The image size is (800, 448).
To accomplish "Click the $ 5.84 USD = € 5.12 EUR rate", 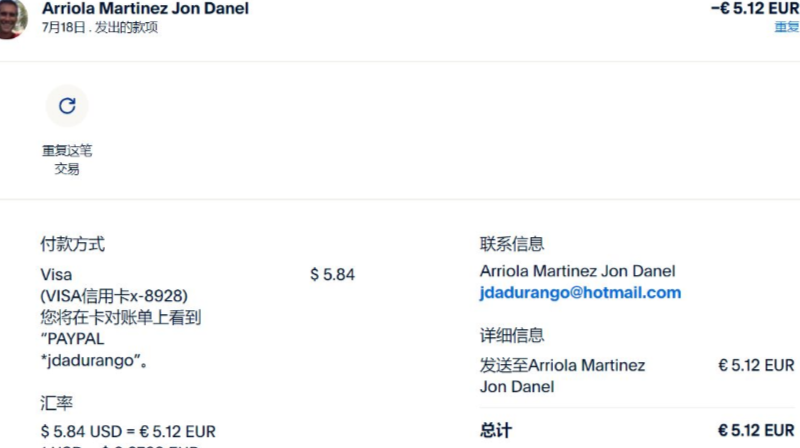I will 128,432.
